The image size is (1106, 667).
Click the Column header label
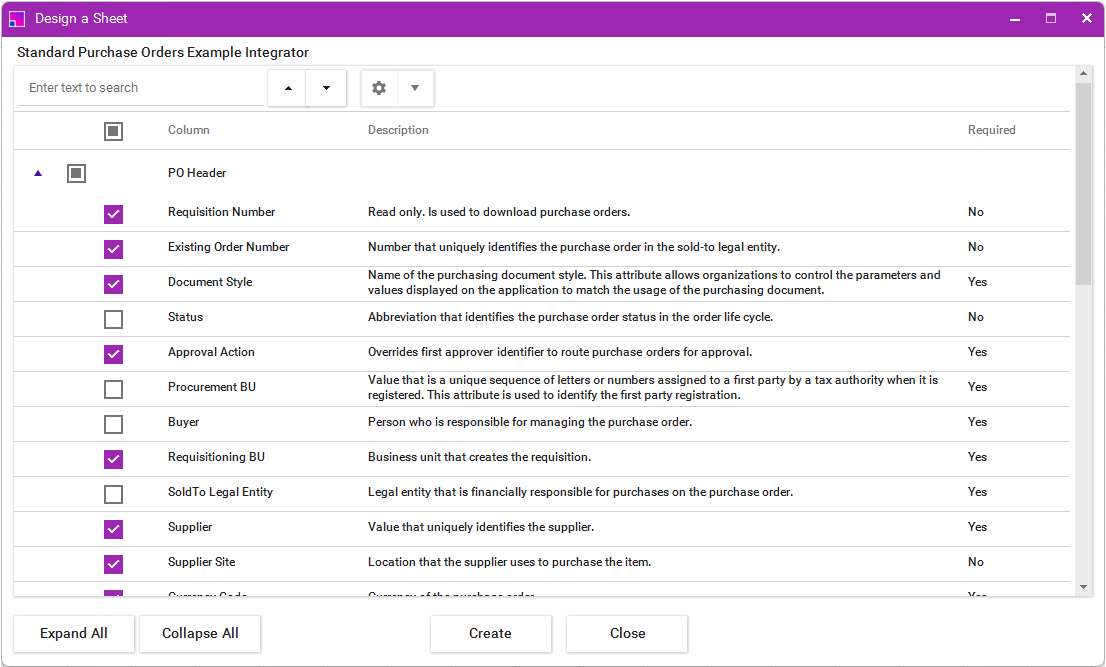click(188, 130)
